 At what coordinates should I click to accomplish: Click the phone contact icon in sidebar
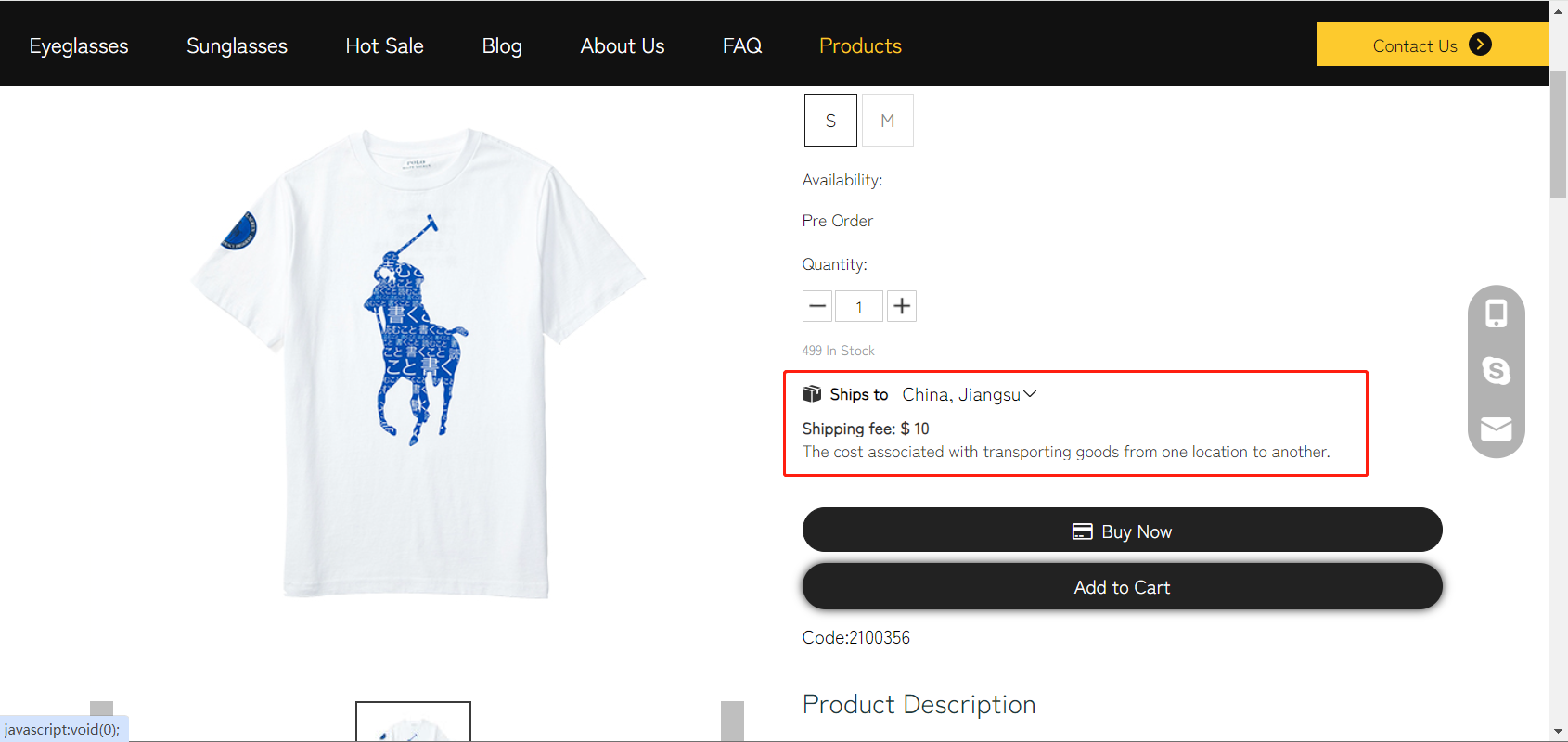coord(1496,313)
